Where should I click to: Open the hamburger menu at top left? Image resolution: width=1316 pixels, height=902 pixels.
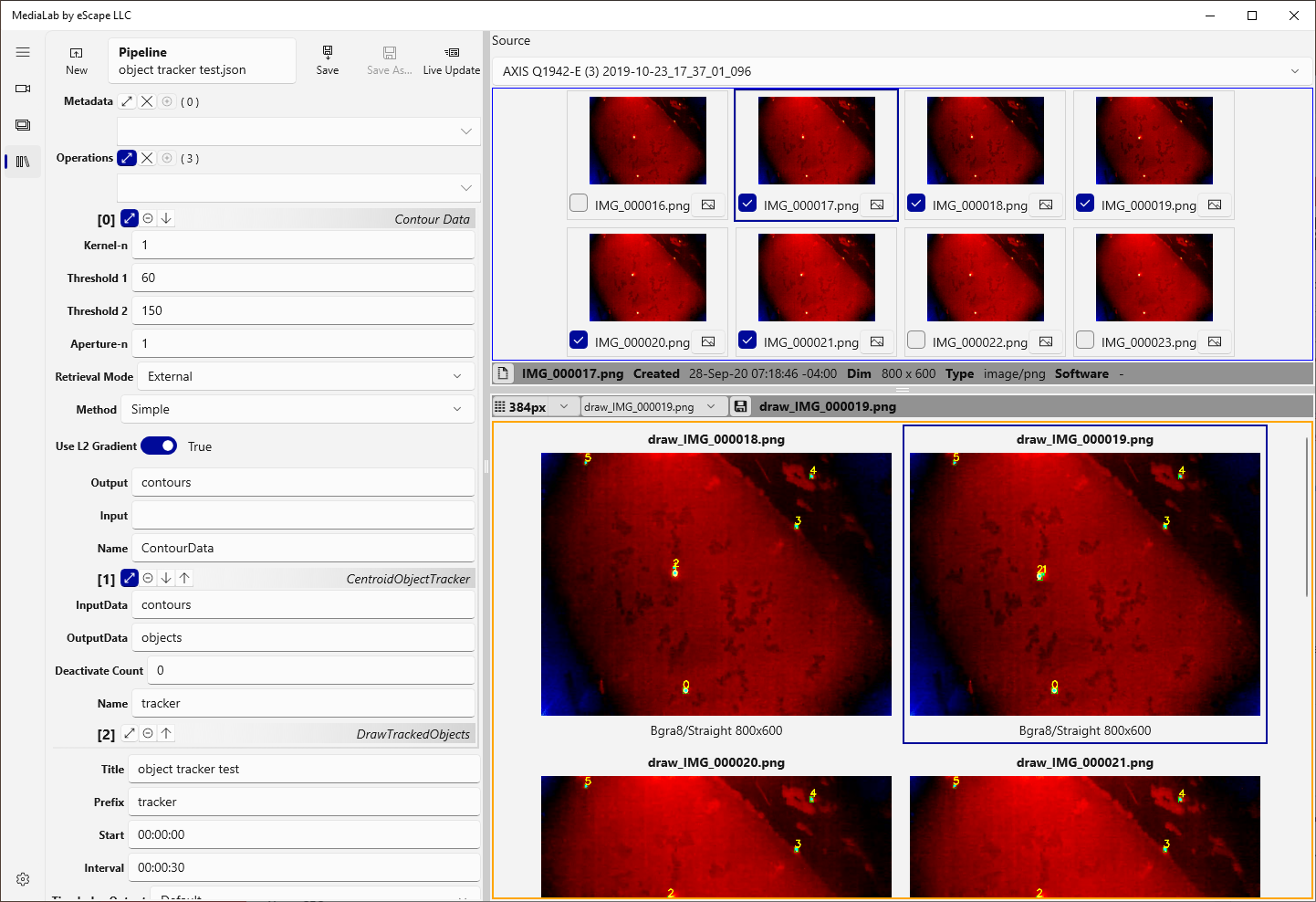pyautogui.click(x=23, y=52)
